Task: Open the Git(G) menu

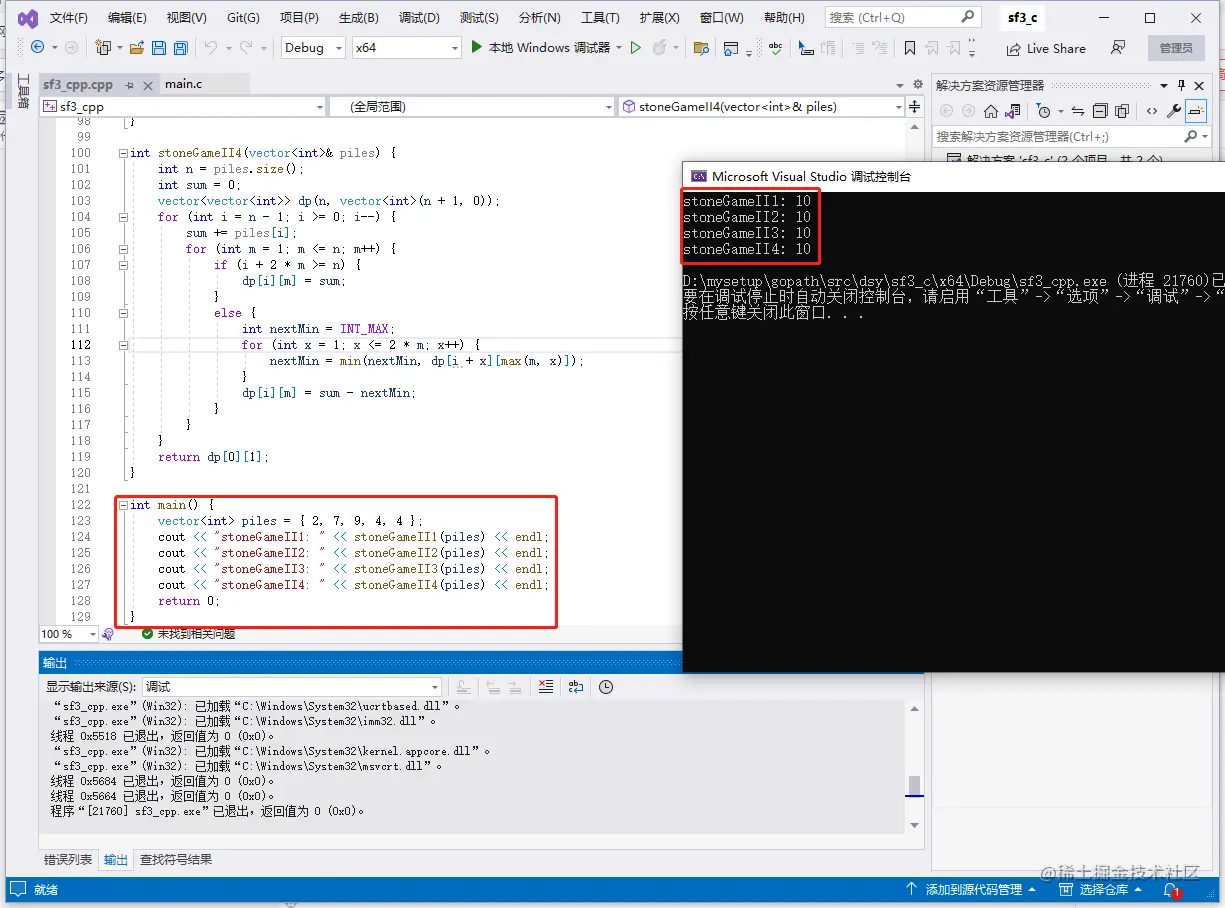Action: click(x=243, y=18)
